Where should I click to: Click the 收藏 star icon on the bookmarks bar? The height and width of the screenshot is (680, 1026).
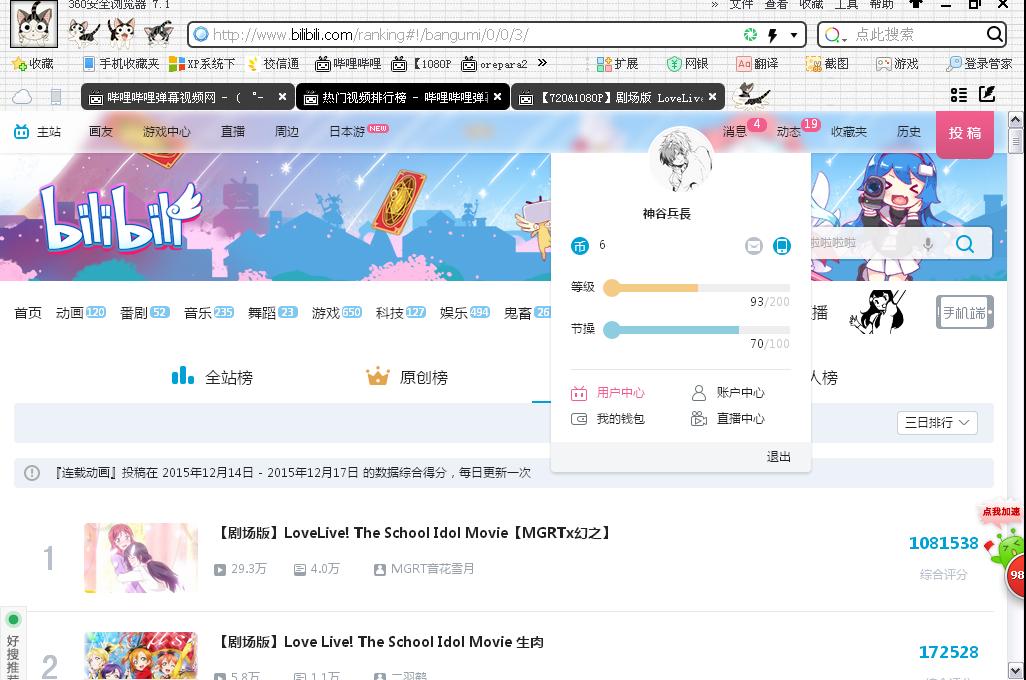pyautogui.click(x=19, y=63)
